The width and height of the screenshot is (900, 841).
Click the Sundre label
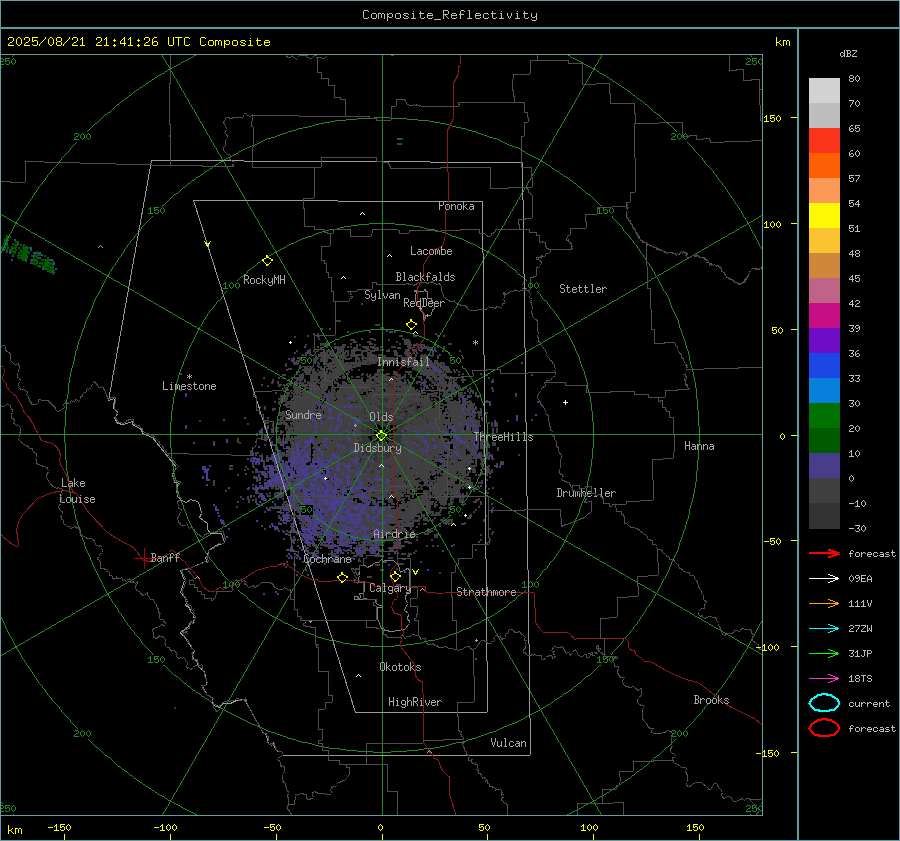(x=303, y=414)
